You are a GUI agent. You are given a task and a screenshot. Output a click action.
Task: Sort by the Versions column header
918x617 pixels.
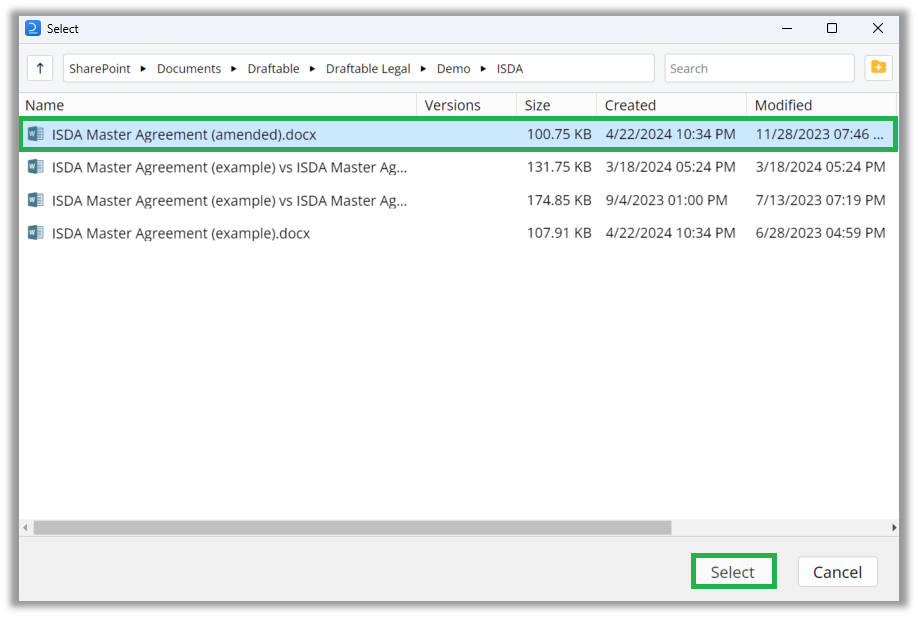467,105
